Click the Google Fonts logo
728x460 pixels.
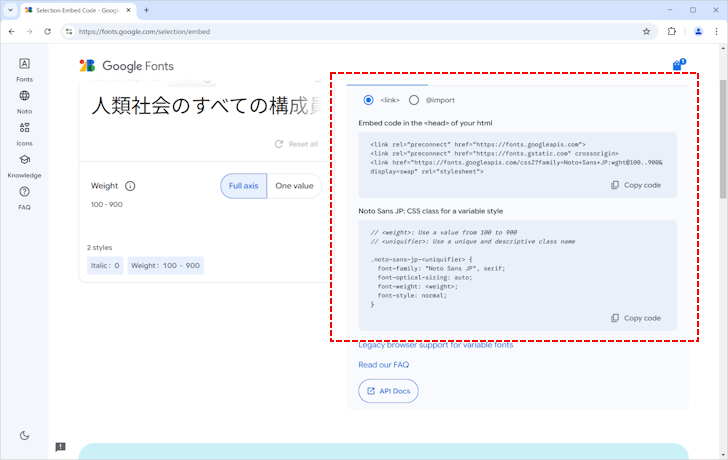[x=126, y=66]
